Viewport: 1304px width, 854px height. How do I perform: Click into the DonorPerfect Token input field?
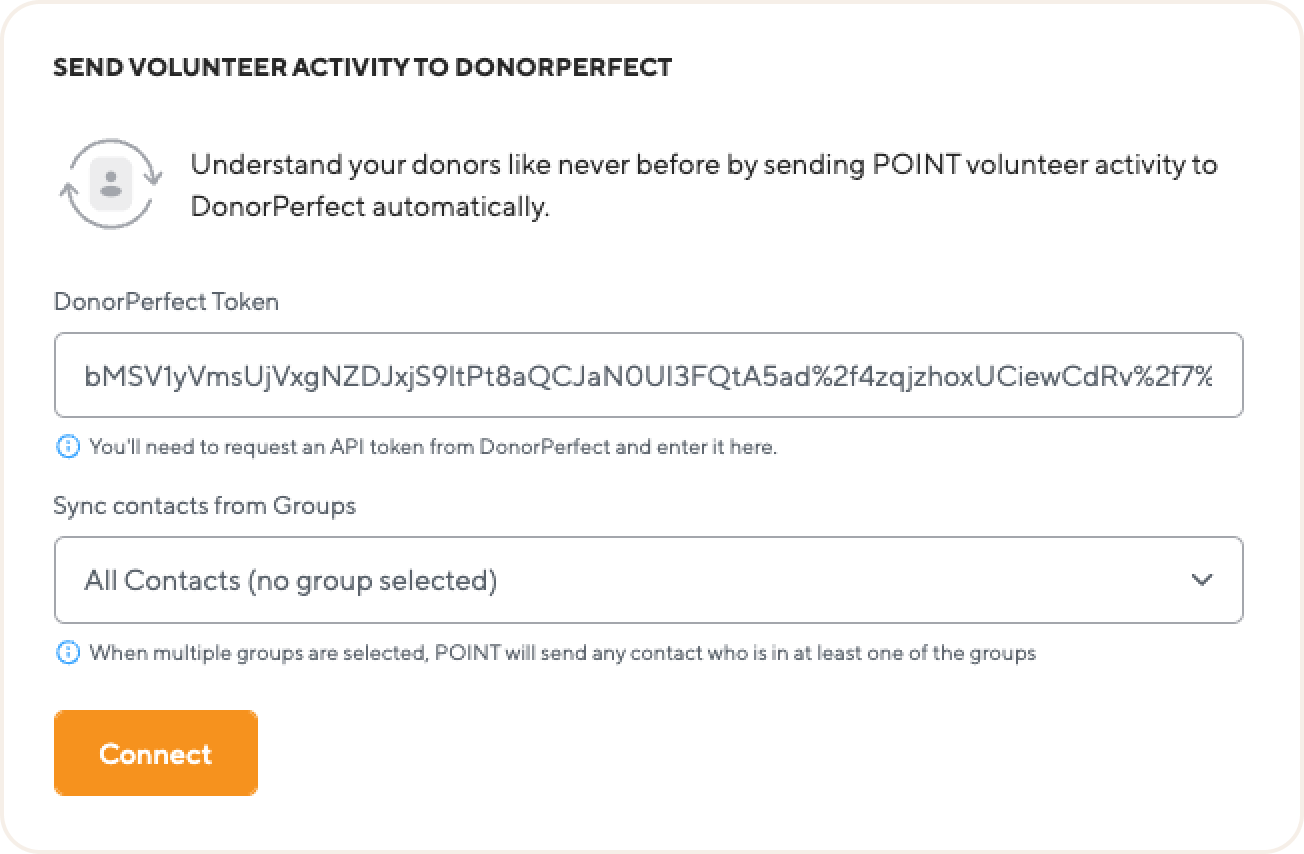coord(648,375)
